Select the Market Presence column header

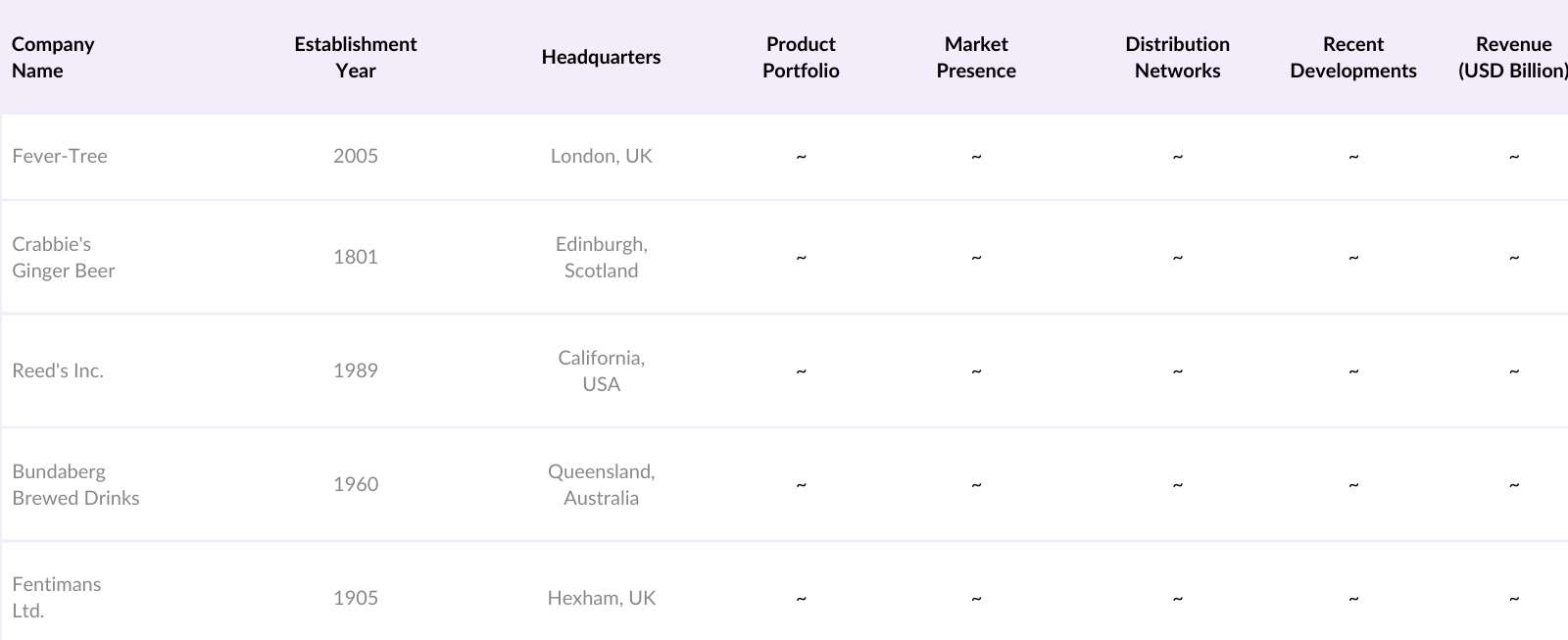pos(975,57)
